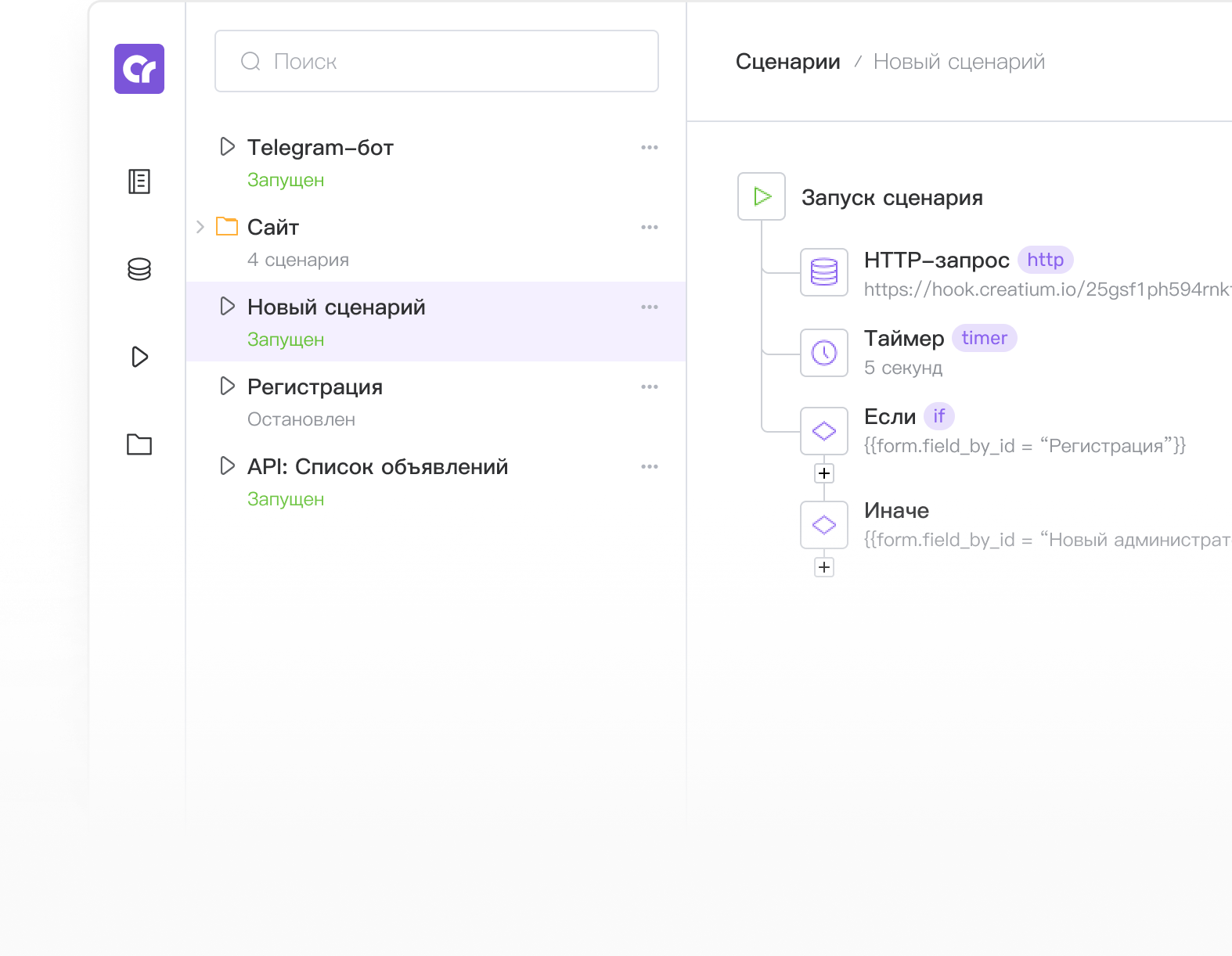Click the Сценарии breadcrumb link
The image size is (1232, 956).
click(787, 62)
